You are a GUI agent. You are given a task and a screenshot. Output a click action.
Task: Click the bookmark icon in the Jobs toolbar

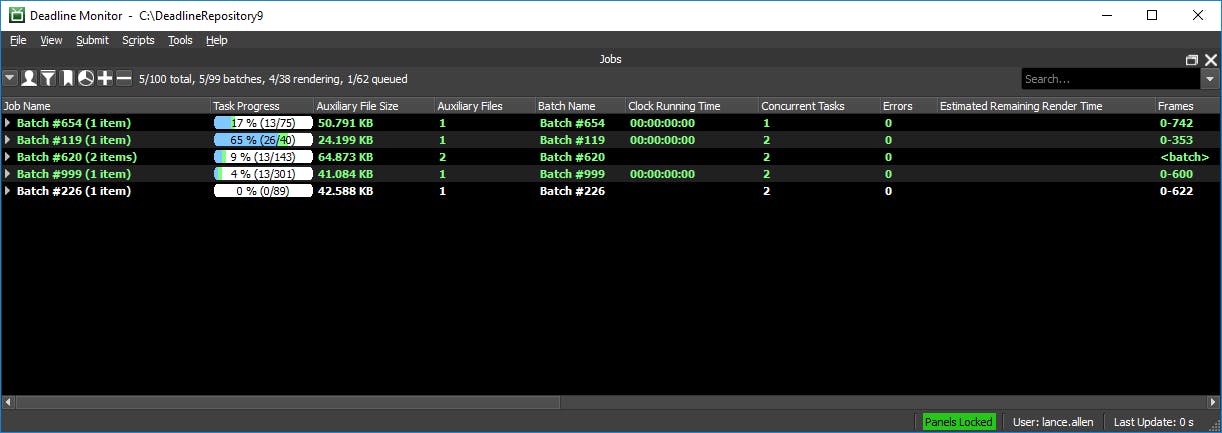tap(67, 78)
